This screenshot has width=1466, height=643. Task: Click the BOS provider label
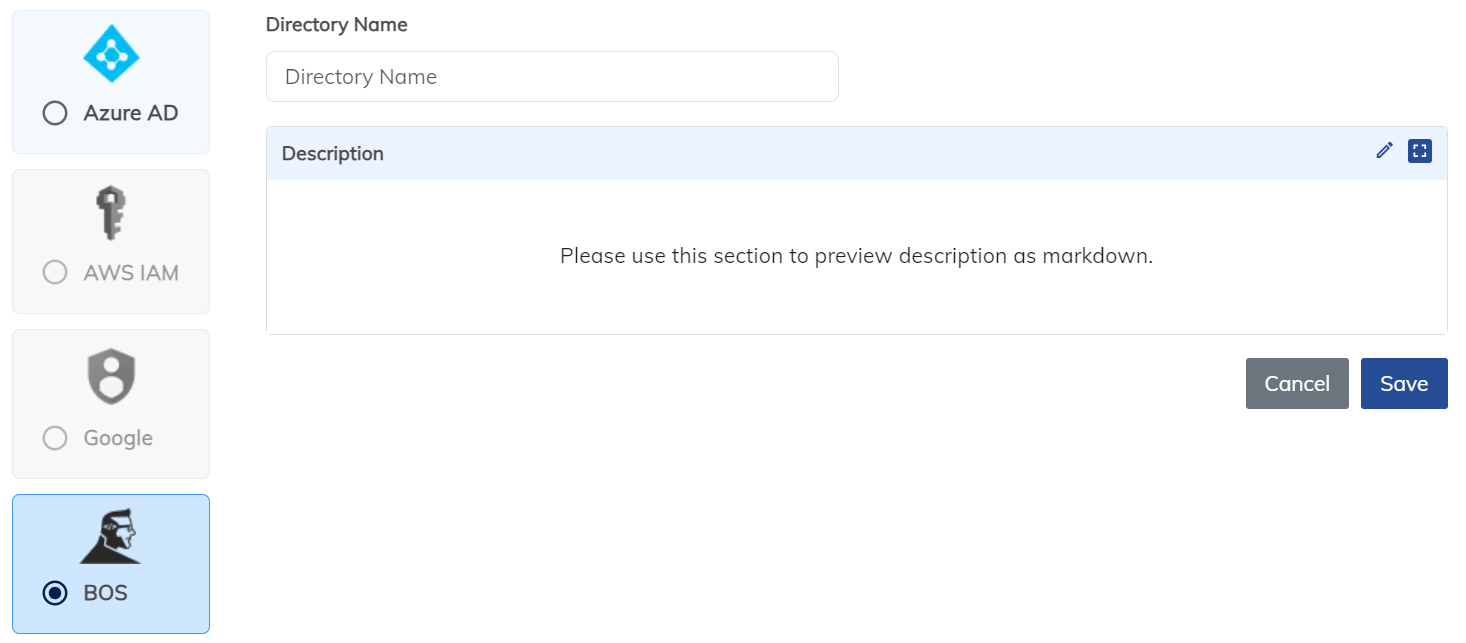click(x=106, y=593)
